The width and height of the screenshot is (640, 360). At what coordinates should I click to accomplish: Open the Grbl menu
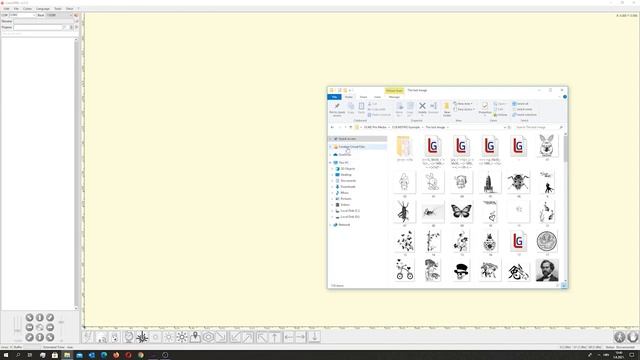[7, 9]
